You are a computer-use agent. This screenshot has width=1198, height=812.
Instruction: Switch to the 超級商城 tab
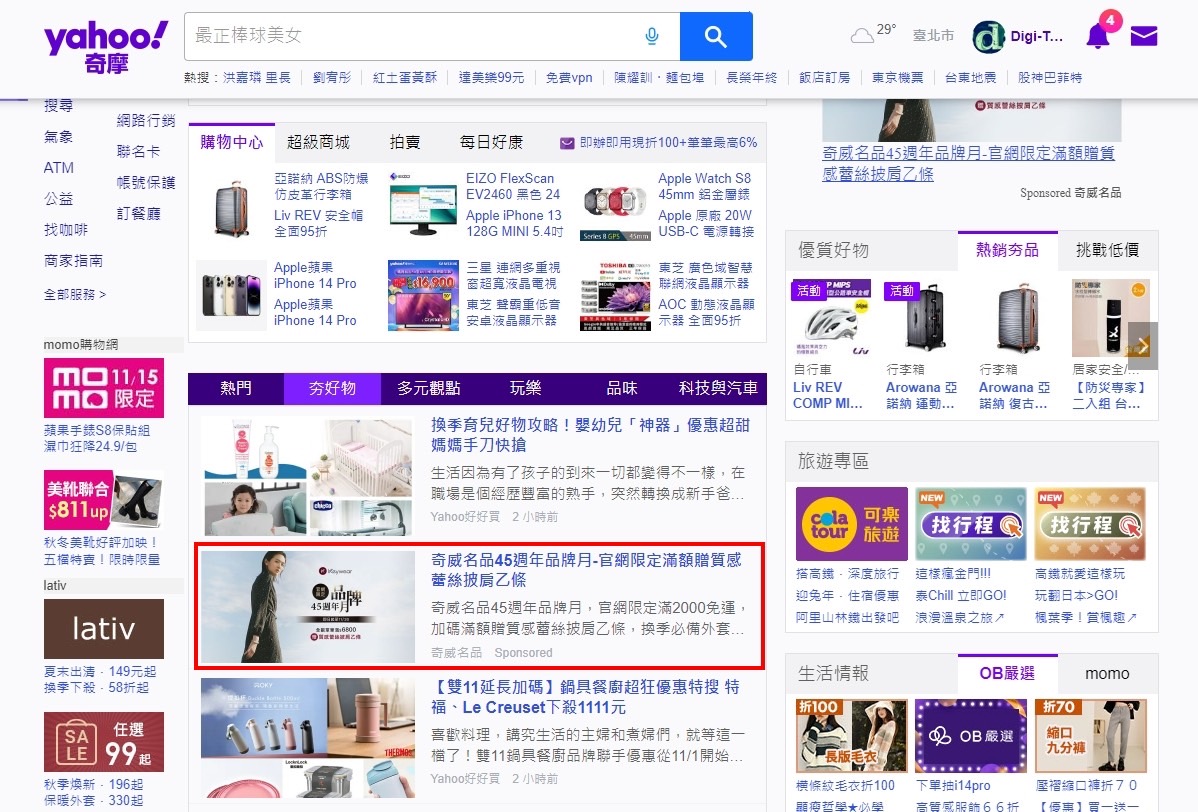coord(318,142)
